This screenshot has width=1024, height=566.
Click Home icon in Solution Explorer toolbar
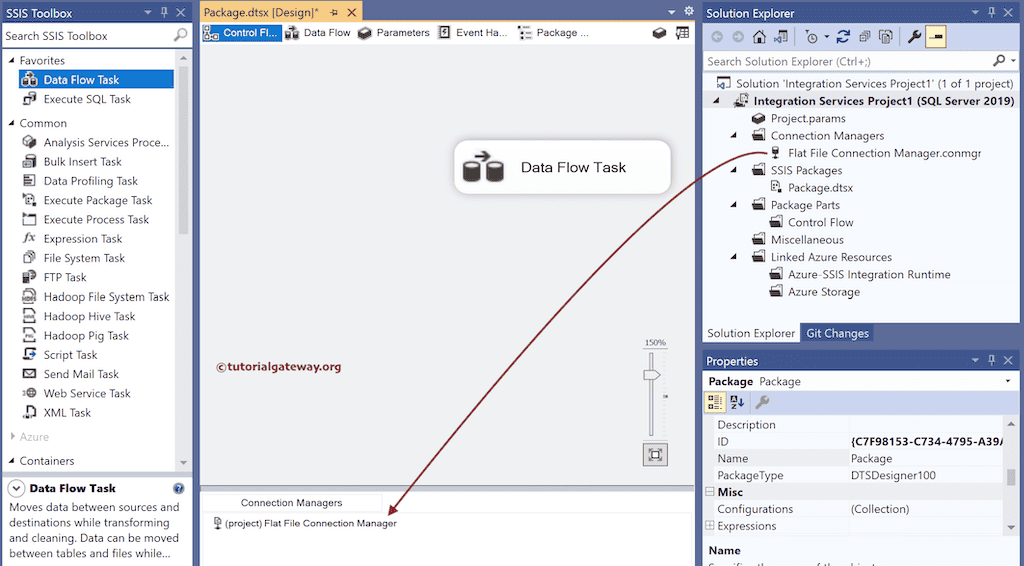pos(759,37)
